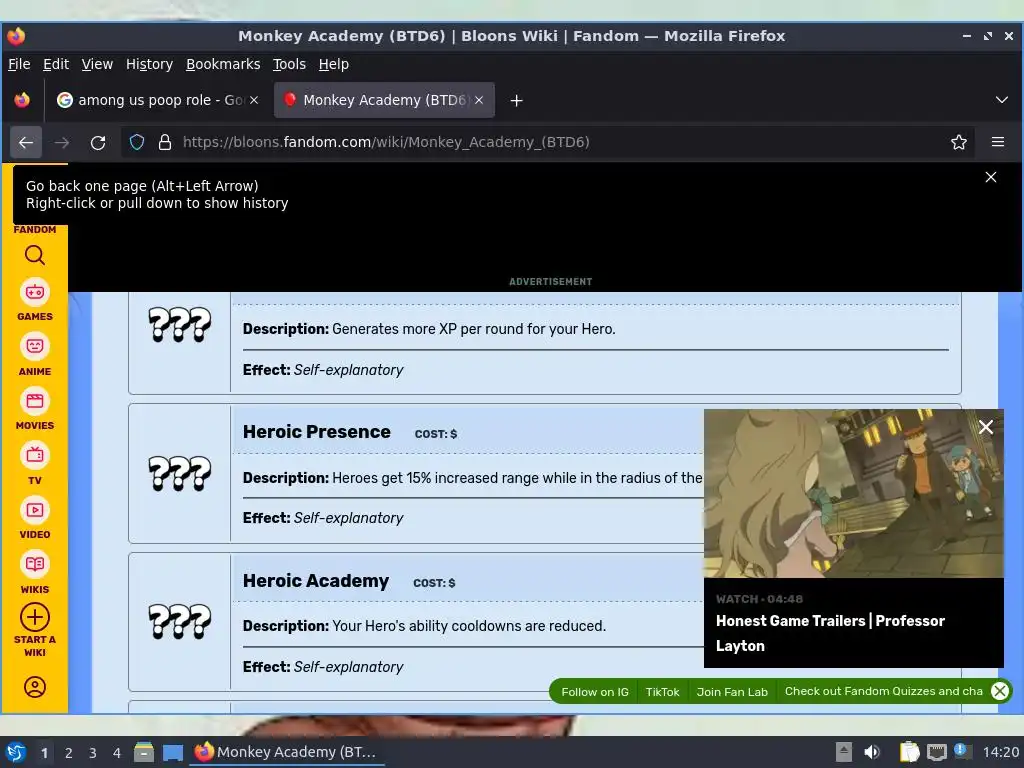1024x768 pixels.
Task: Open the Video section in Fandom sidebar
Action: coord(35,518)
